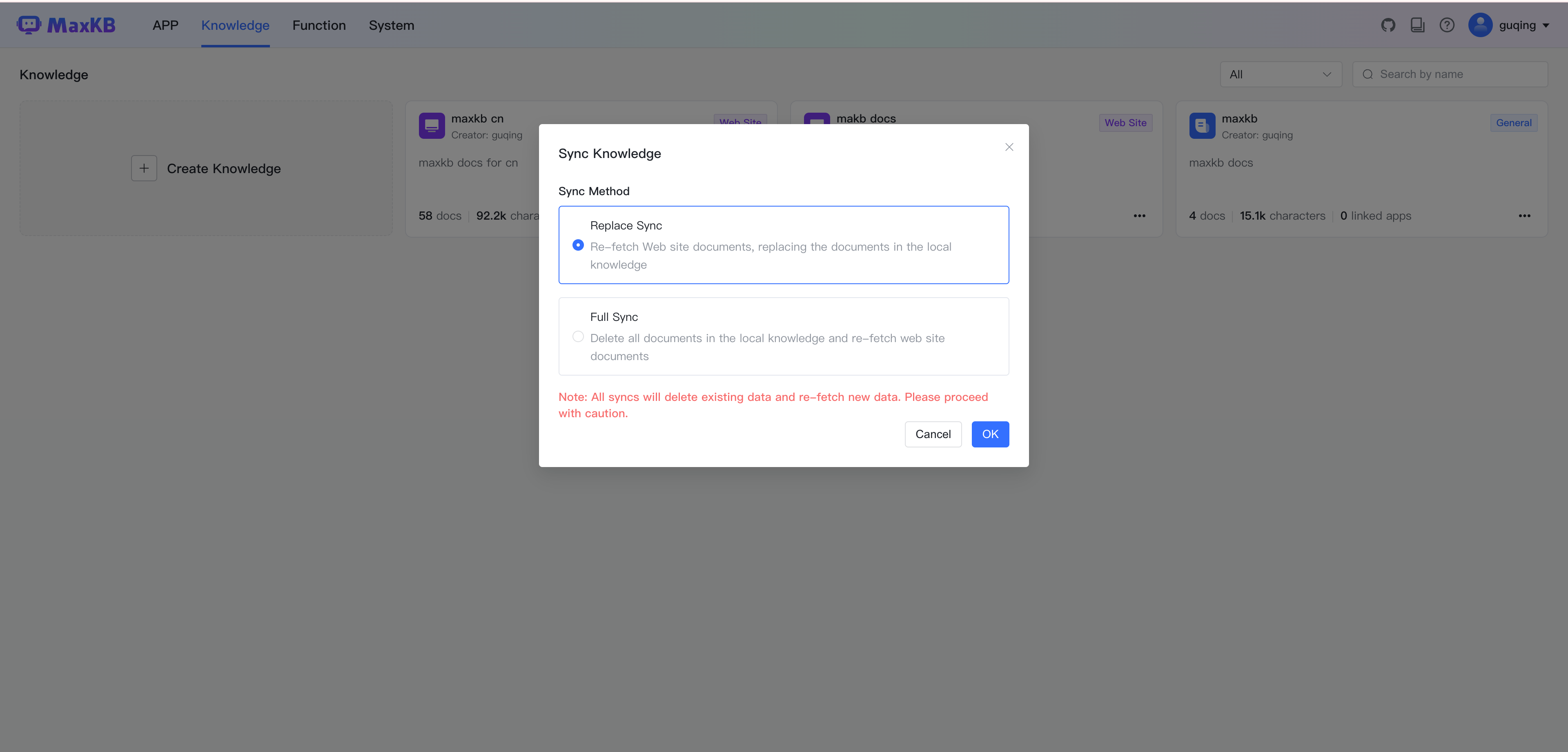
Task: Open the documentation book icon
Action: pyautogui.click(x=1418, y=25)
